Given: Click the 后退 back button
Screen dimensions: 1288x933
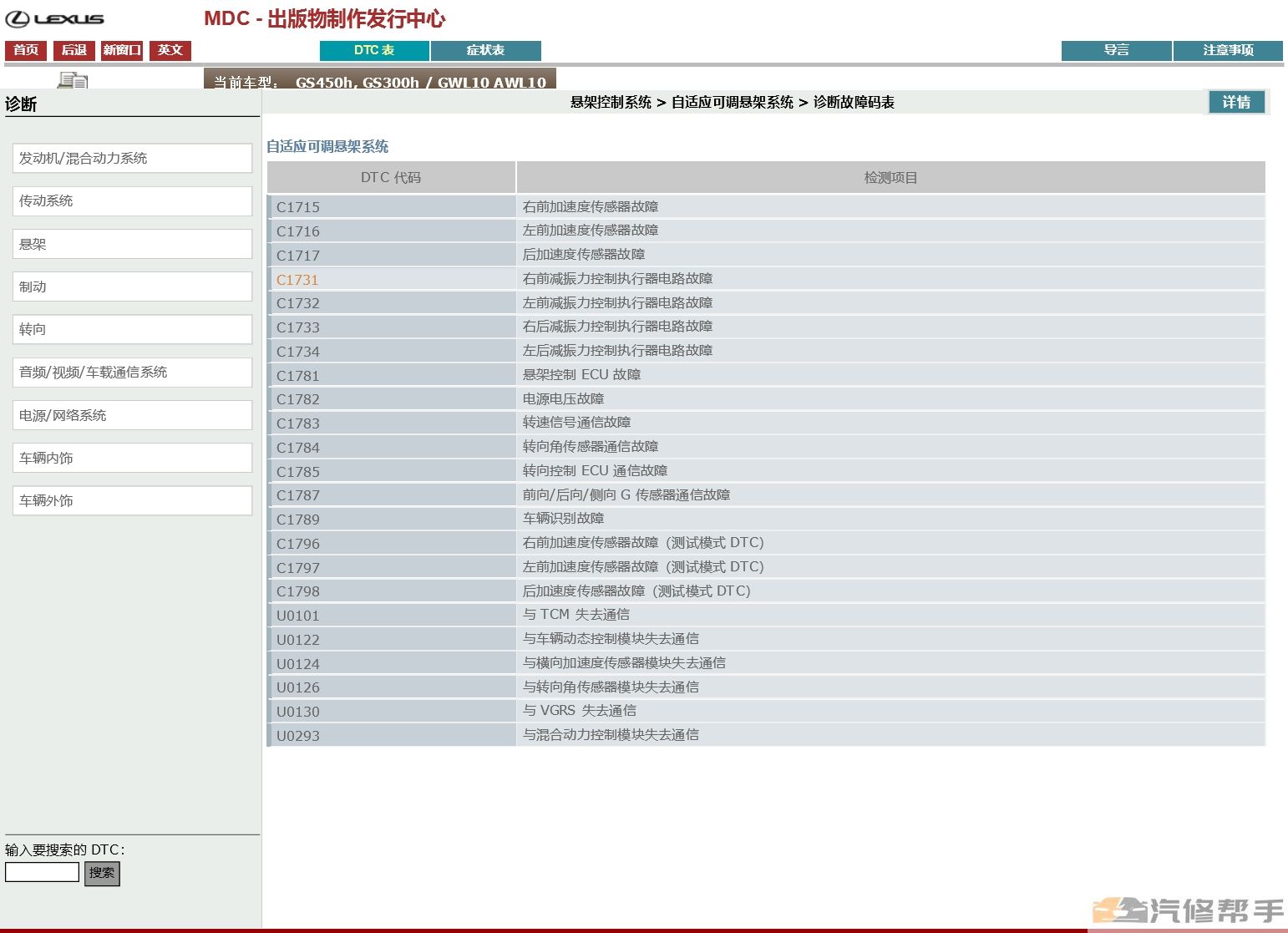Looking at the screenshot, I should click(x=74, y=50).
